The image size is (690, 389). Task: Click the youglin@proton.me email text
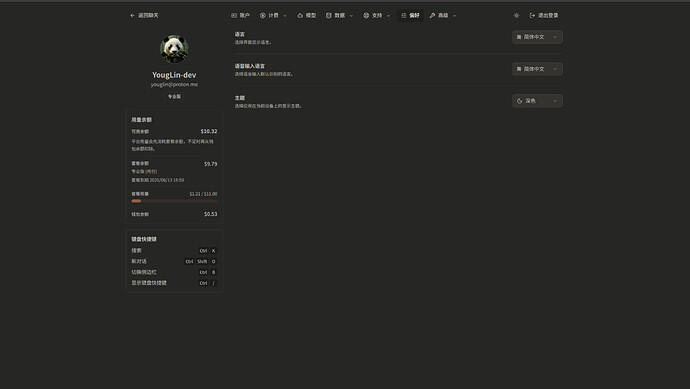174,84
